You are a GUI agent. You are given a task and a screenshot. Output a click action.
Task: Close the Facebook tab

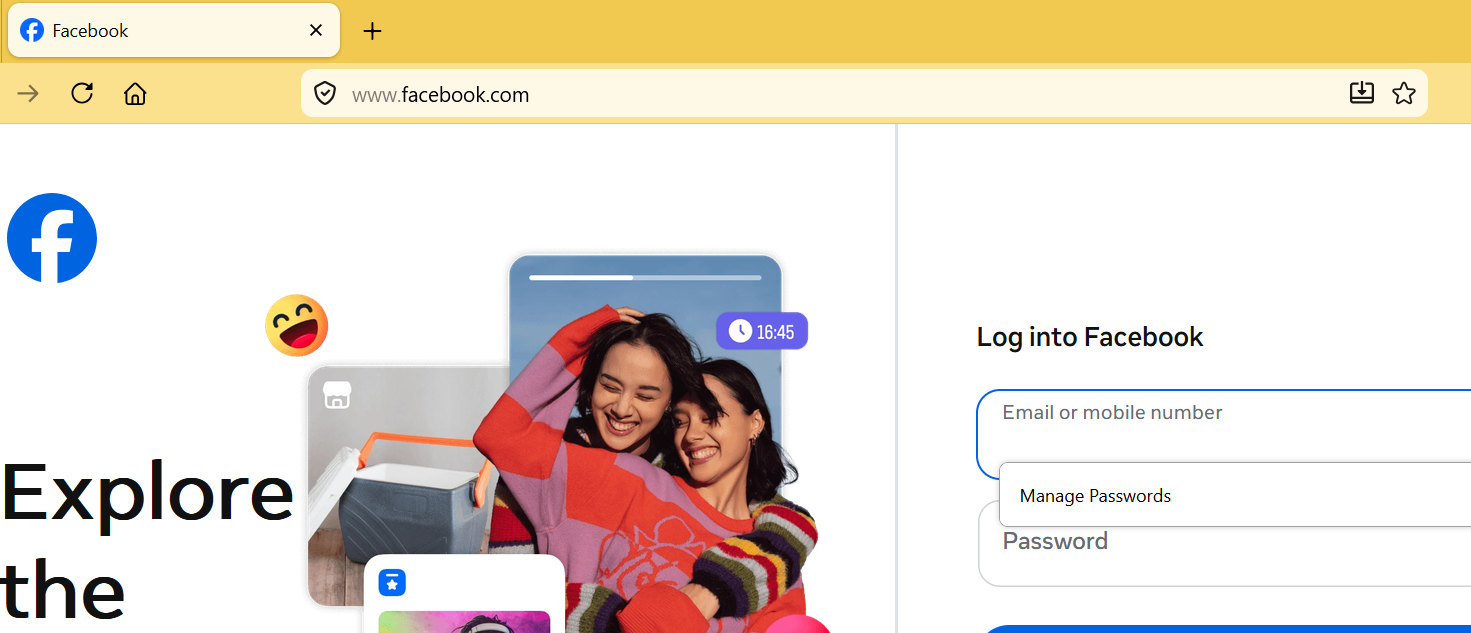pos(316,30)
